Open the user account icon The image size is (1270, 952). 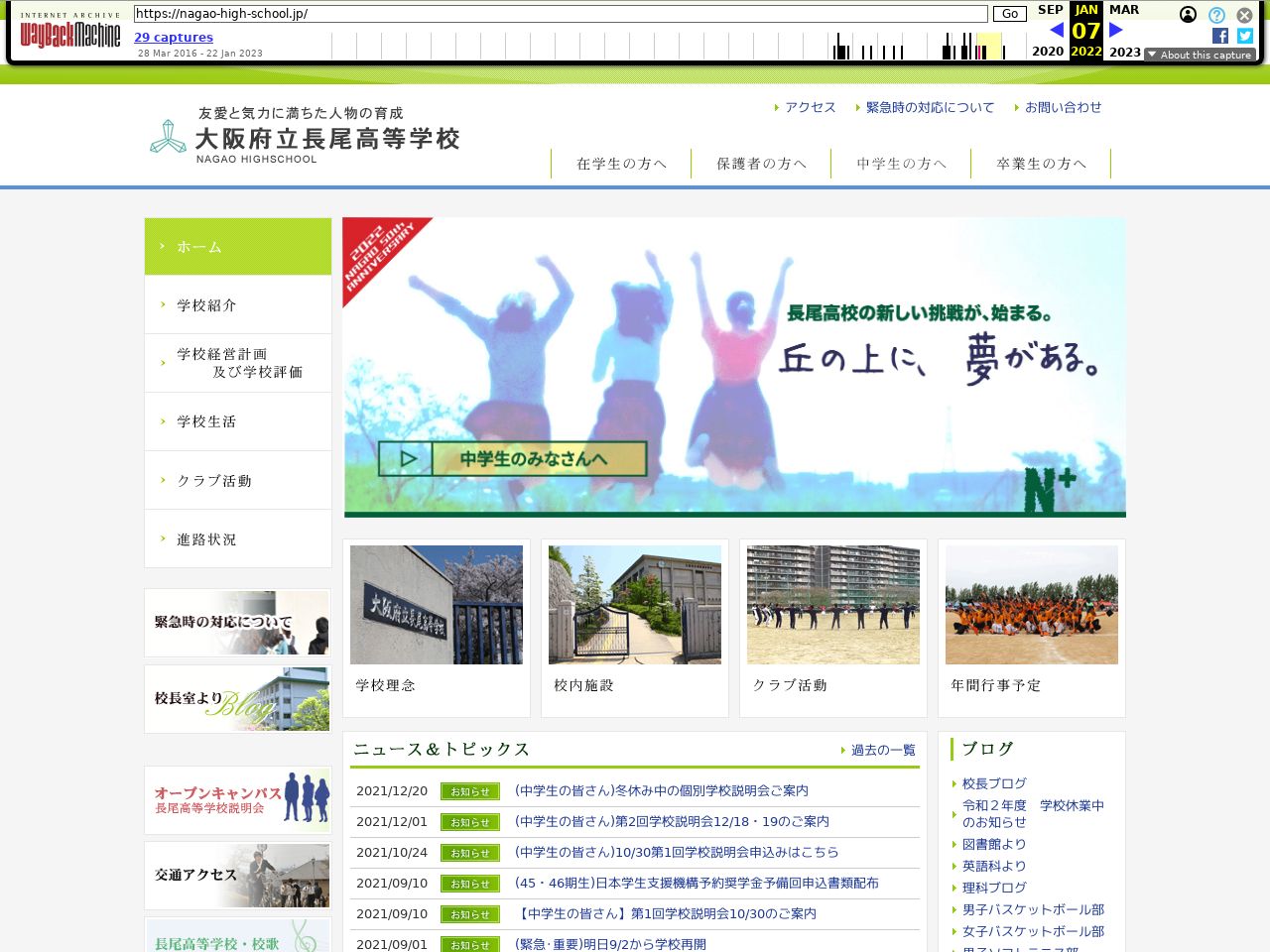[x=1188, y=15]
